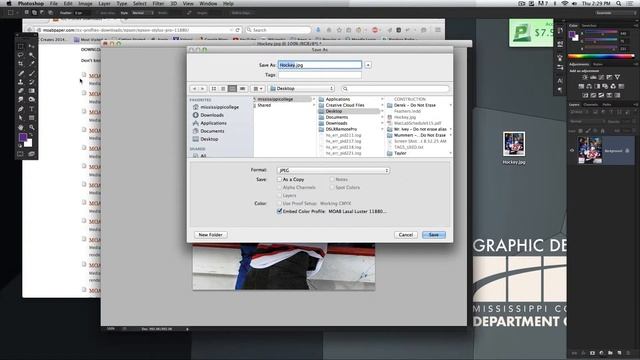This screenshot has width=640, height=360.
Task: Select the History Brush tool
Action: (x=31, y=82)
